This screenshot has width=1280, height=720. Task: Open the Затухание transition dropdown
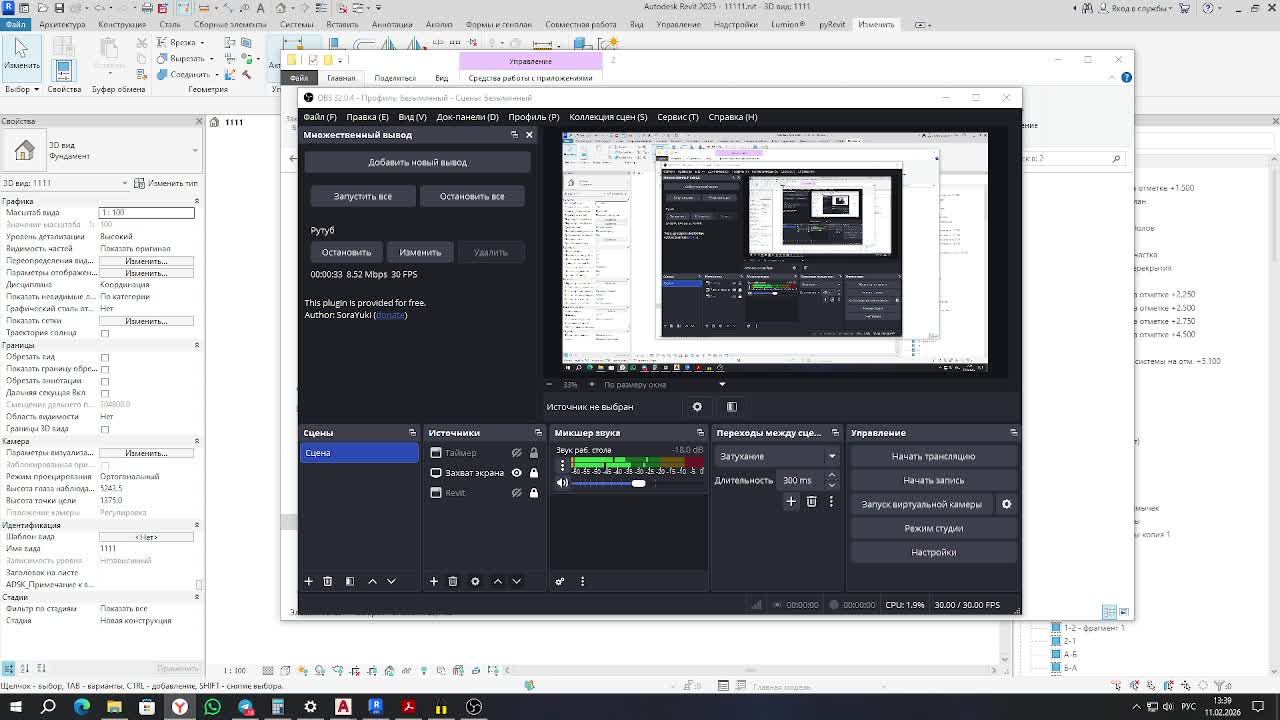point(777,456)
